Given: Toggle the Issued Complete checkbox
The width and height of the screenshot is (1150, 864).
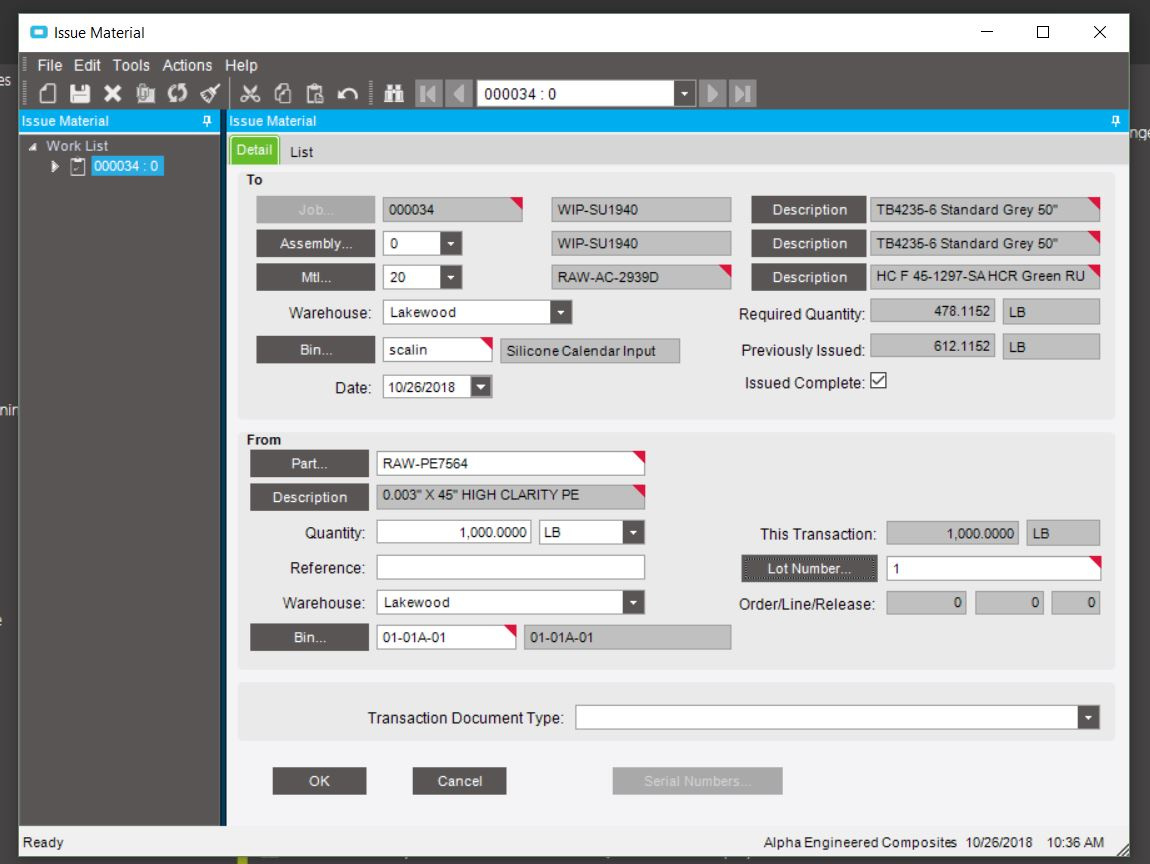Looking at the screenshot, I should point(879,381).
